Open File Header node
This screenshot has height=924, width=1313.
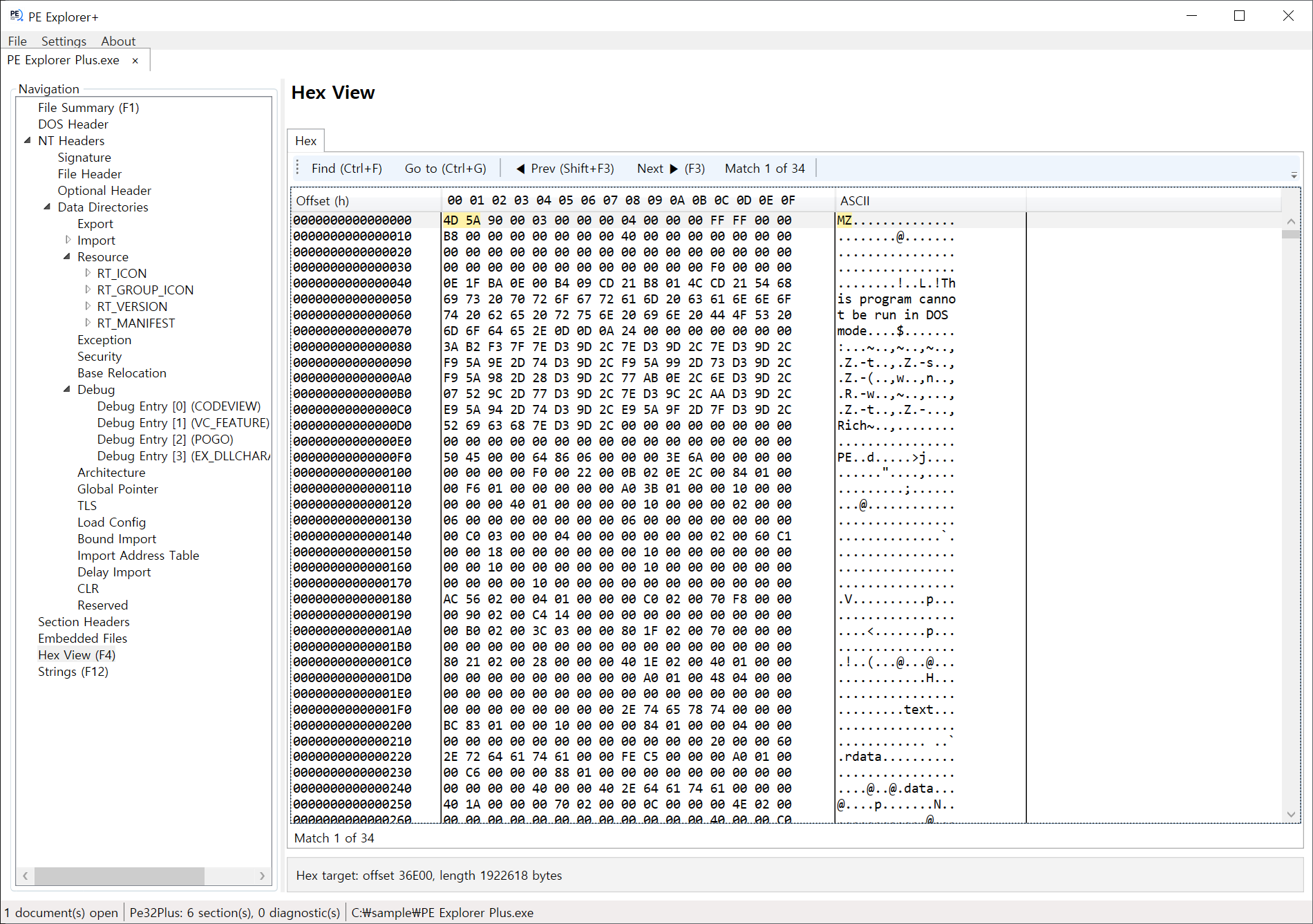tap(90, 174)
